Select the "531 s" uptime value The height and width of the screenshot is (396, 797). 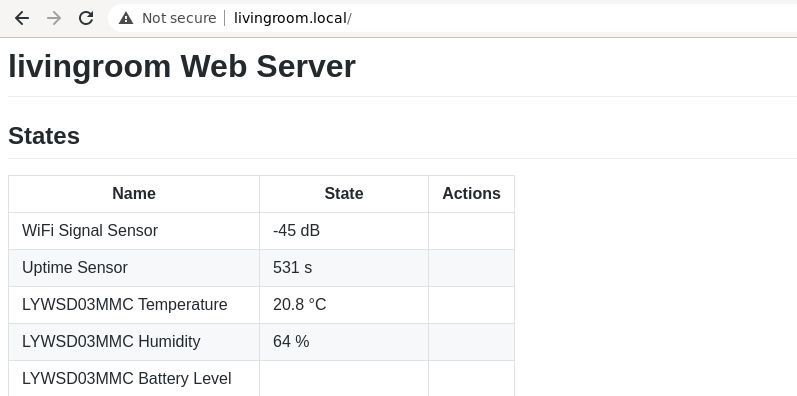[292, 268]
